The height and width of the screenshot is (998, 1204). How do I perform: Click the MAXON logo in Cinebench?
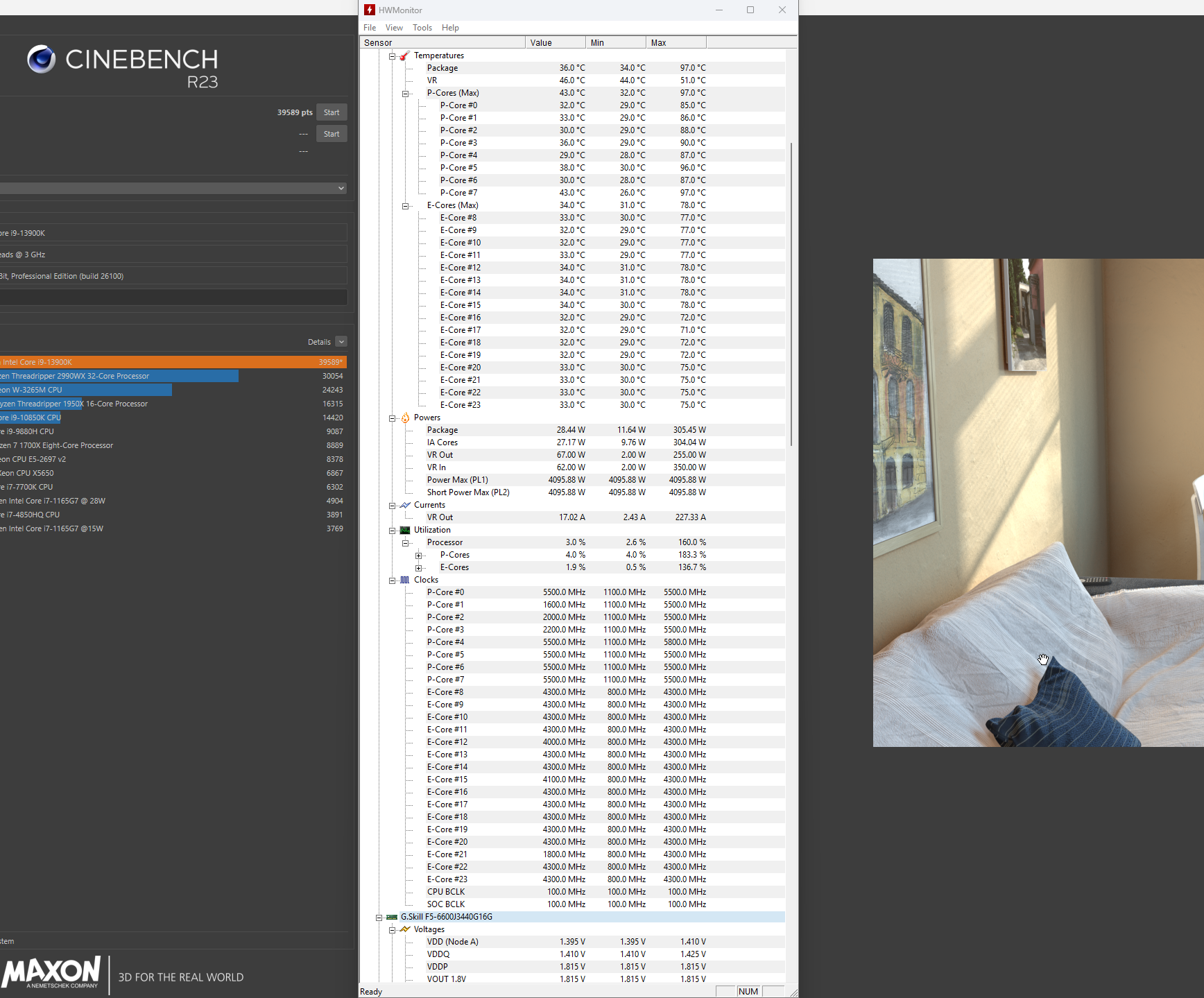[x=51, y=972]
